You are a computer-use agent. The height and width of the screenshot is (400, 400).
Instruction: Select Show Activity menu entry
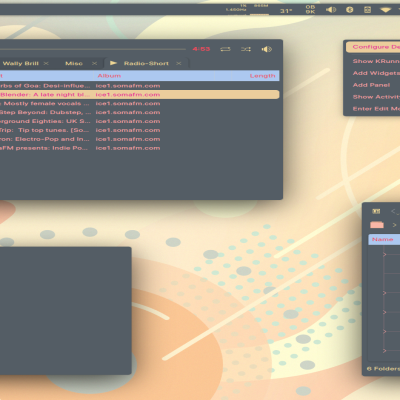coord(373,97)
